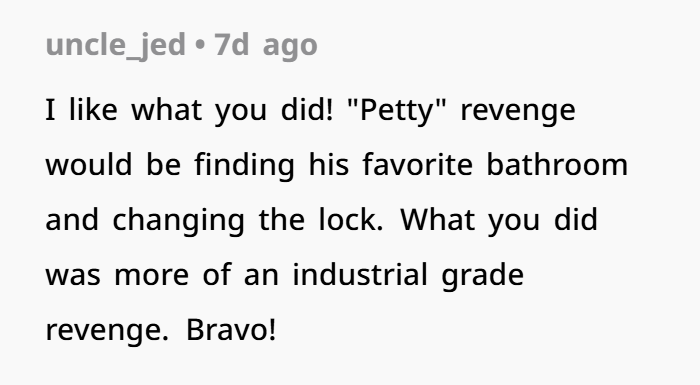The height and width of the screenshot is (385, 700).
Task: Open the uncle_jed user profile
Action: tap(116, 45)
